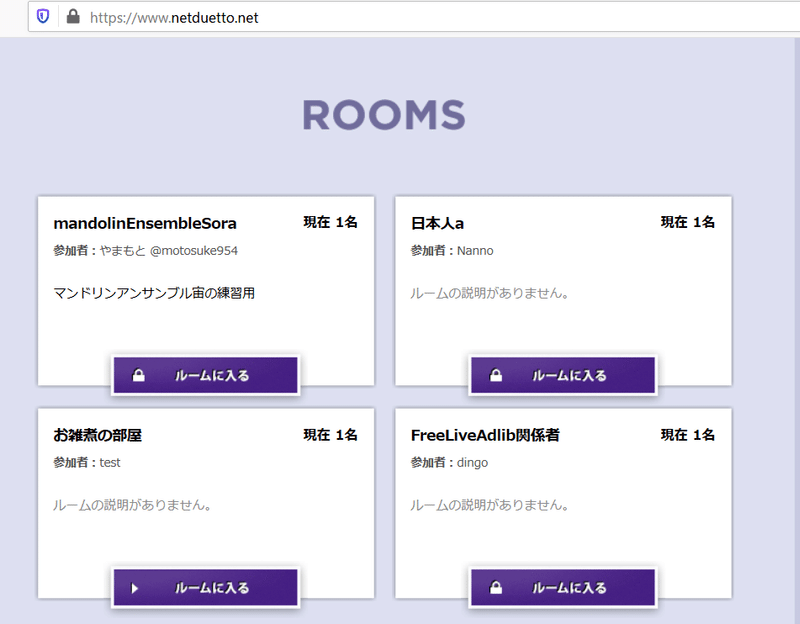The width and height of the screenshot is (800, 624).
Task: Click play arrow icon on お雑煮の部屋 button
Action: click(135, 588)
